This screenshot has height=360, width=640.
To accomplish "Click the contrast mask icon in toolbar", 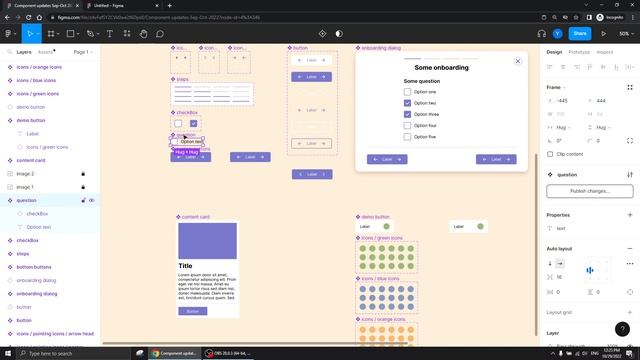I will pyautogui.click(x=339, y=34).
